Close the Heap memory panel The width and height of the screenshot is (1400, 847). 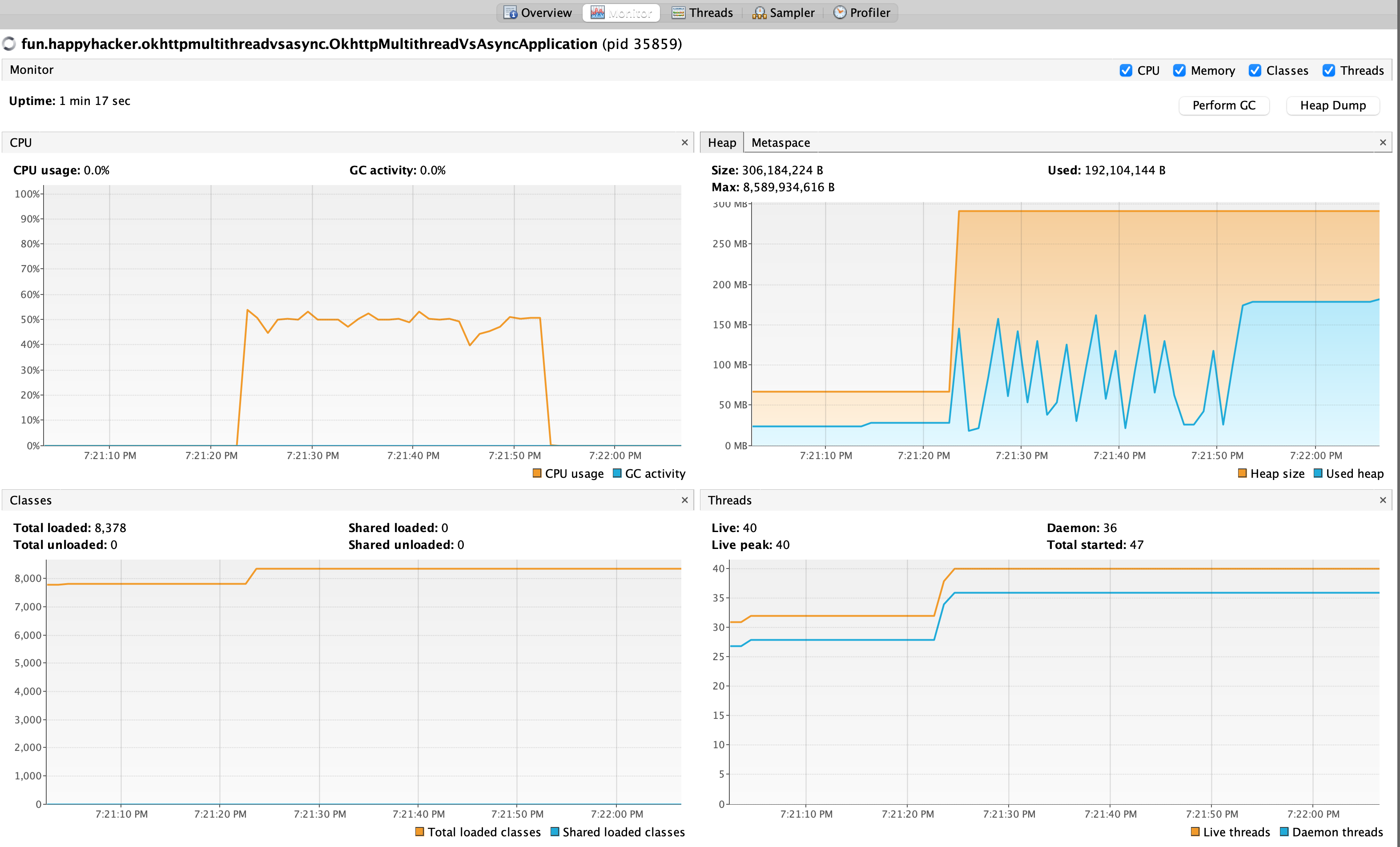click(x=1383, y=143)
